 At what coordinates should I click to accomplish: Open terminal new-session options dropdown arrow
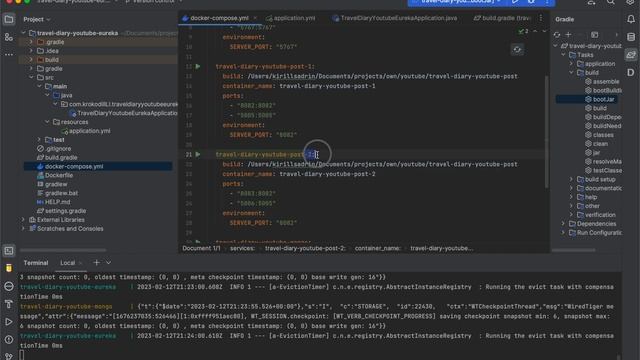click(x=109, y=263)
